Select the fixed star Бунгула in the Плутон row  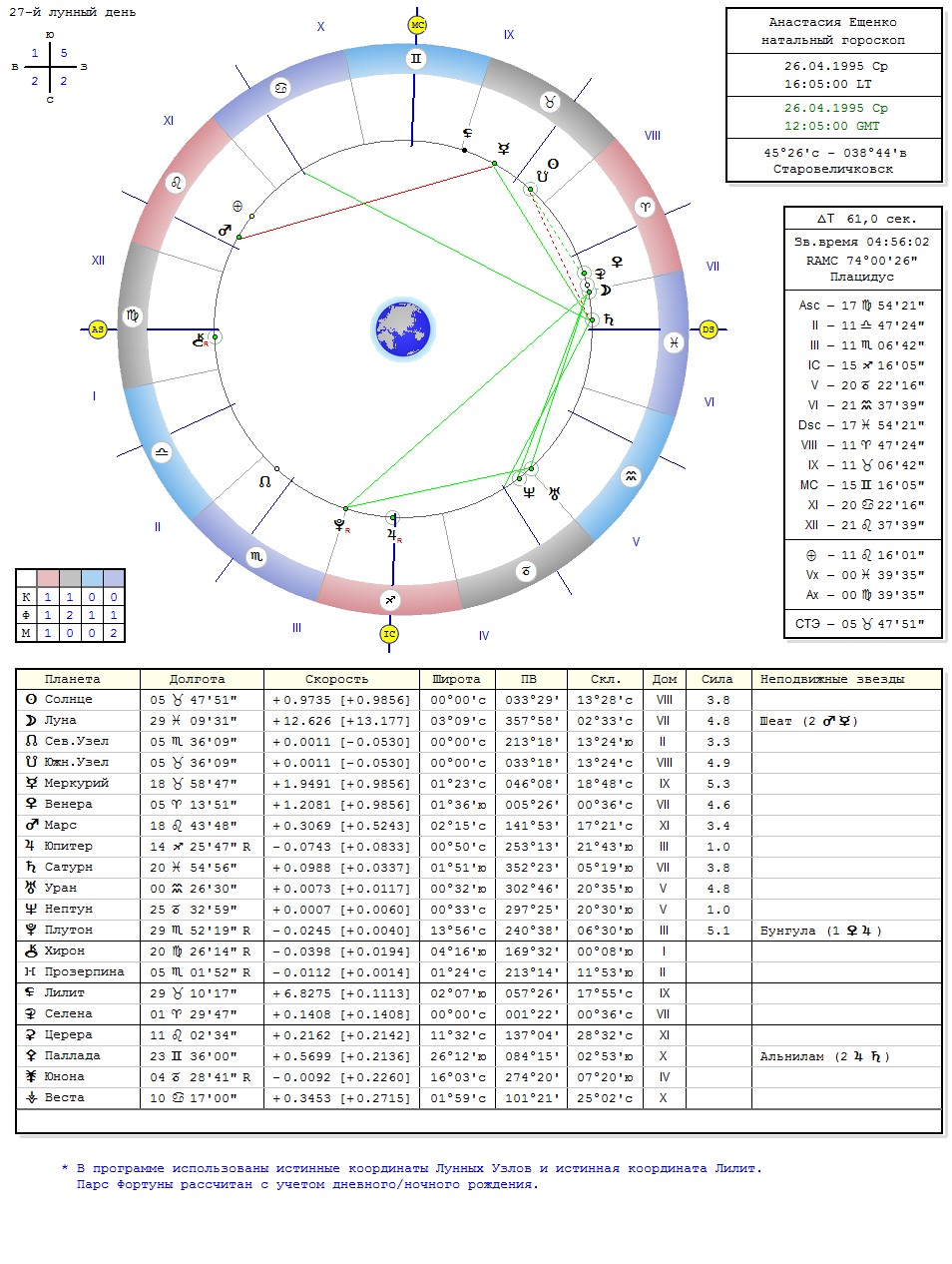point(788,931)
